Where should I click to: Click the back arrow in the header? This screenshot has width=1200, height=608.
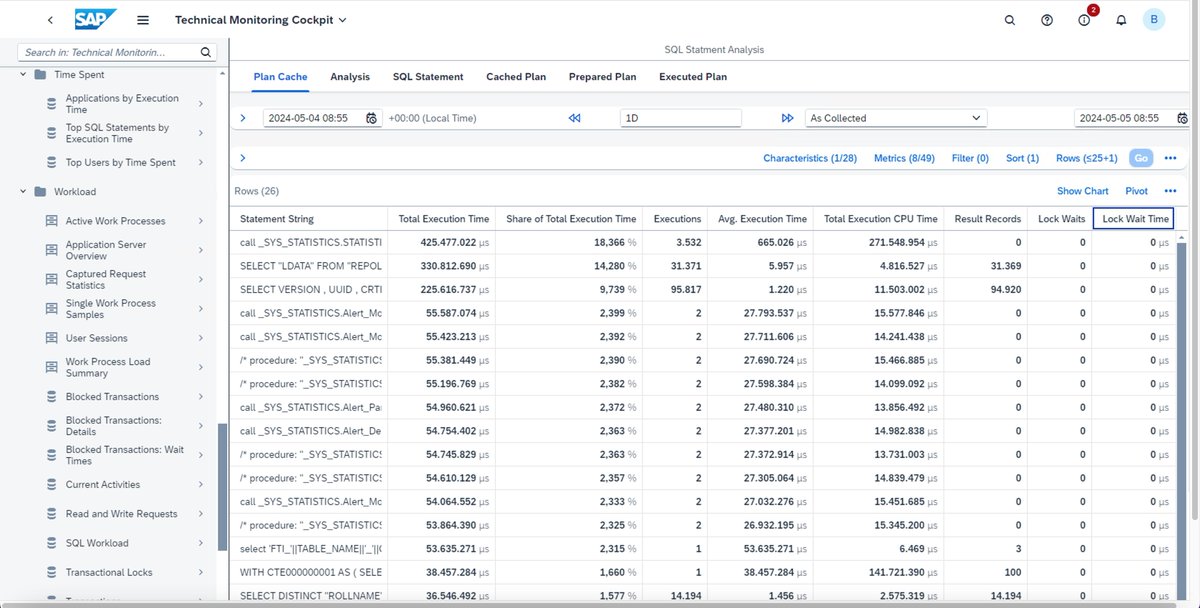click(50, 20)
